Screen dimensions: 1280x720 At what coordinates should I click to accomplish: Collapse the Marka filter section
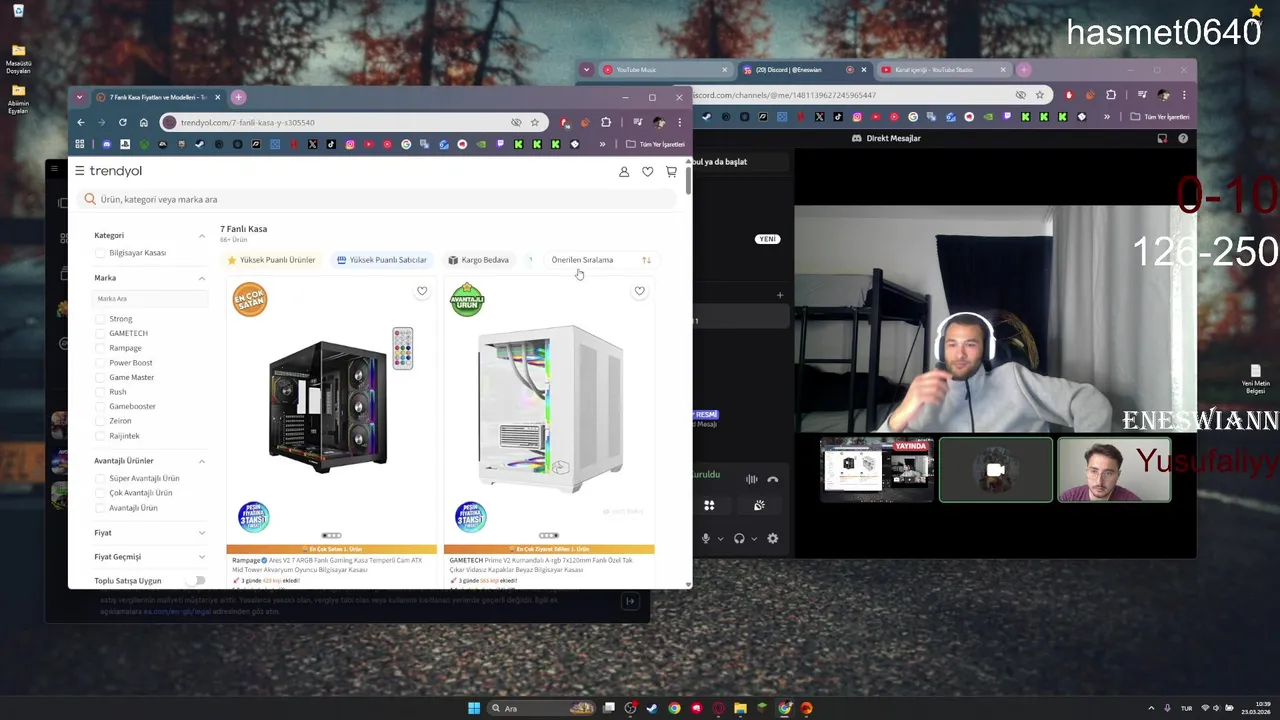tap(201, 278)
